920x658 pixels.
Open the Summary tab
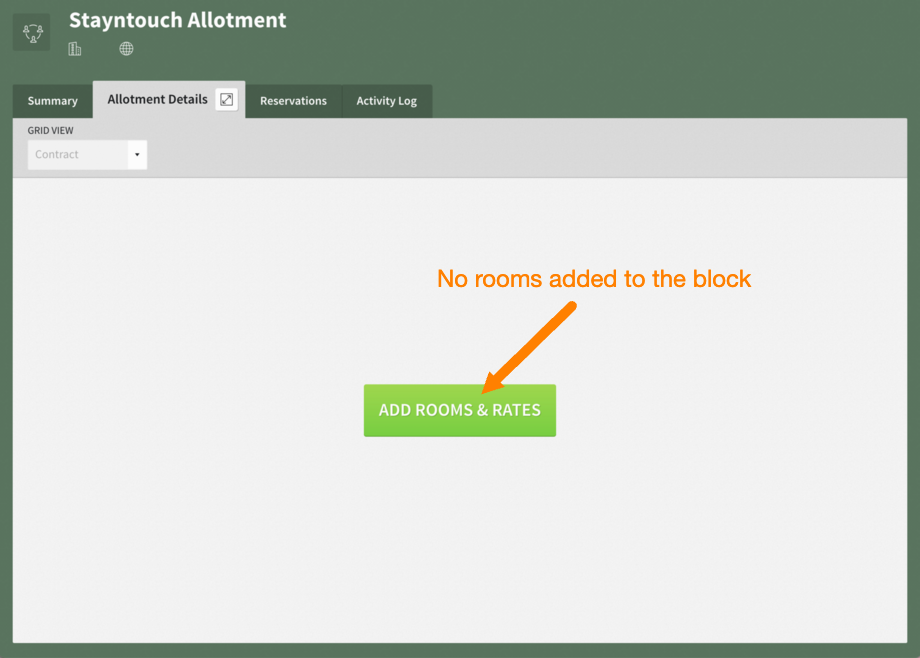click(x=53, y=101)
